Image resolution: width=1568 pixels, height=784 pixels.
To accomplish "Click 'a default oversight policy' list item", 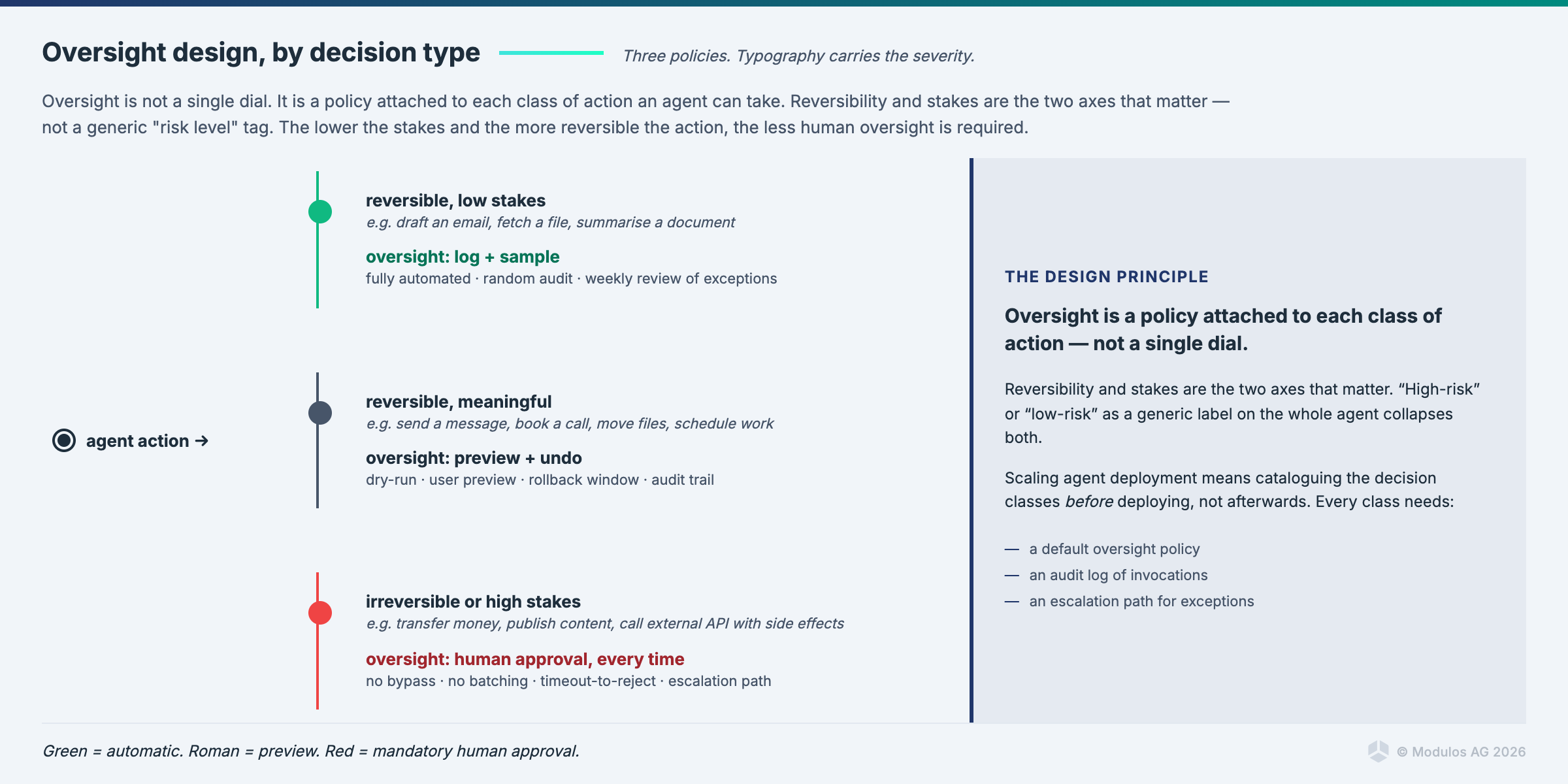I will pyautogui.click(x=1114, y=549).
